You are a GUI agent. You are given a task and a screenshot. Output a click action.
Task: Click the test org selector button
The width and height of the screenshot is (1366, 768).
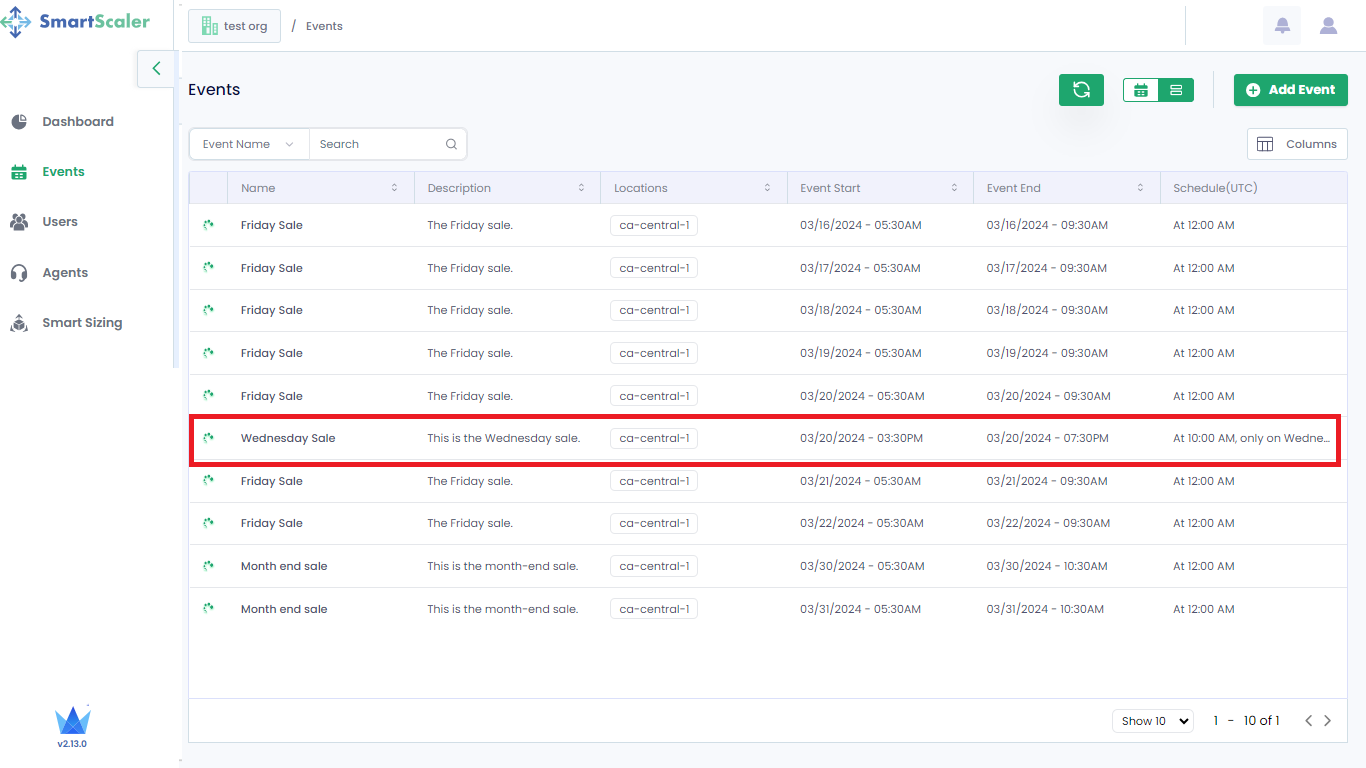pyautogui.click(x=234, y=26)
